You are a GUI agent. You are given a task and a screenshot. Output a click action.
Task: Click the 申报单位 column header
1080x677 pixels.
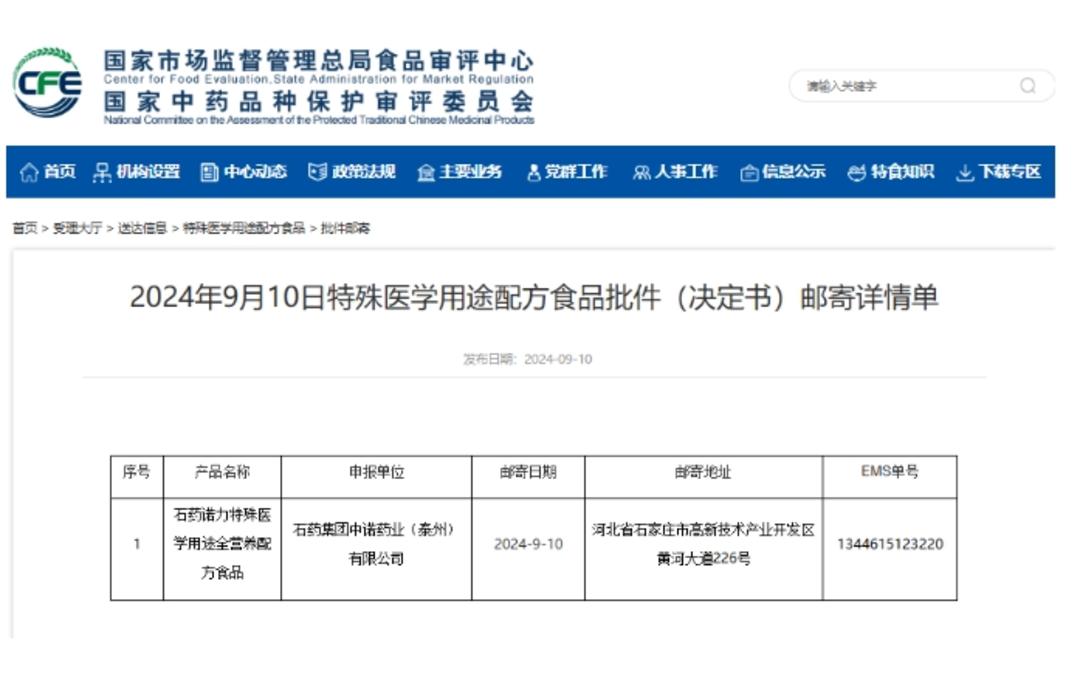click(376, 472)
